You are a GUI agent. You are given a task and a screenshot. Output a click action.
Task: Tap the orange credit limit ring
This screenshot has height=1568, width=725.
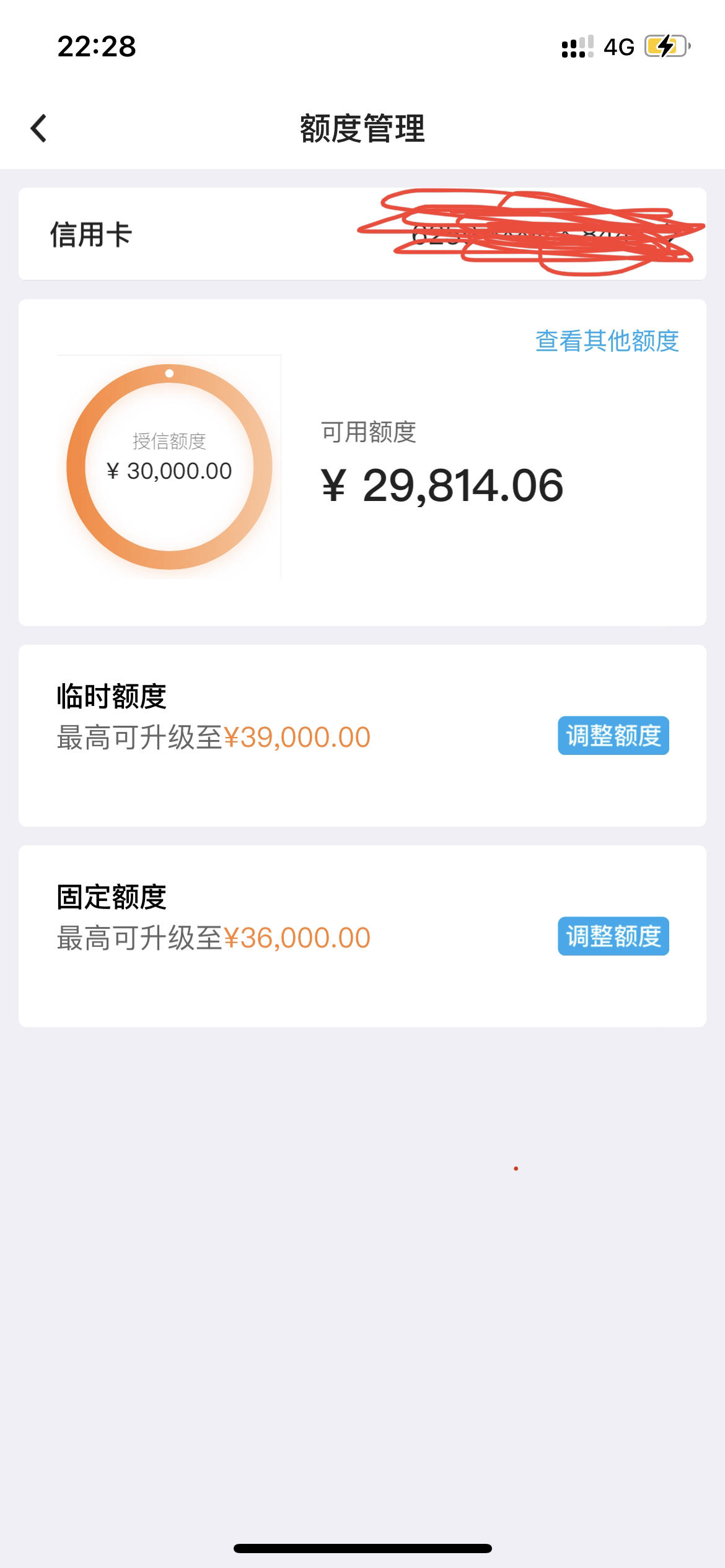(169, 466)
